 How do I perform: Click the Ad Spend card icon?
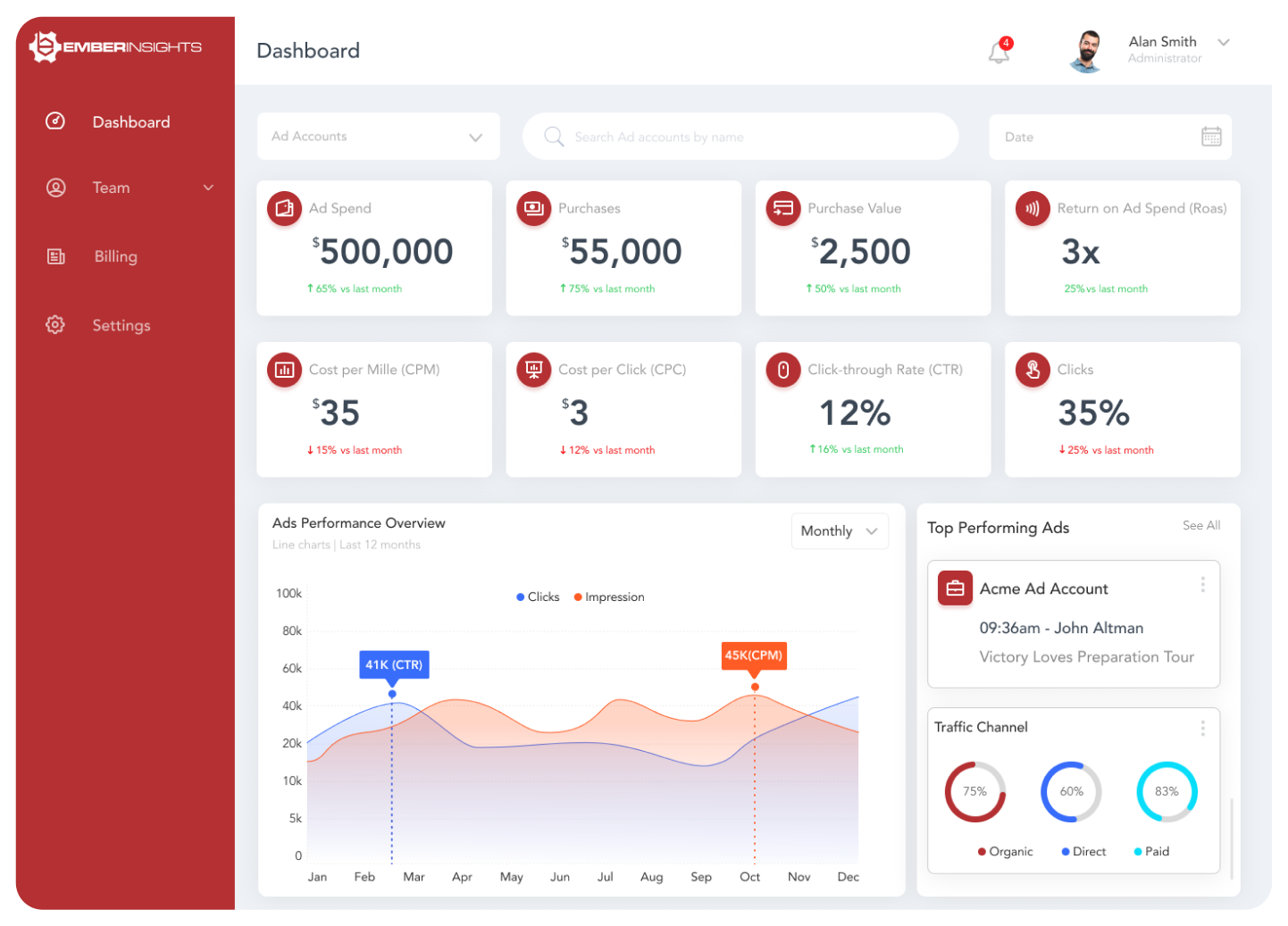coord(284,208)
